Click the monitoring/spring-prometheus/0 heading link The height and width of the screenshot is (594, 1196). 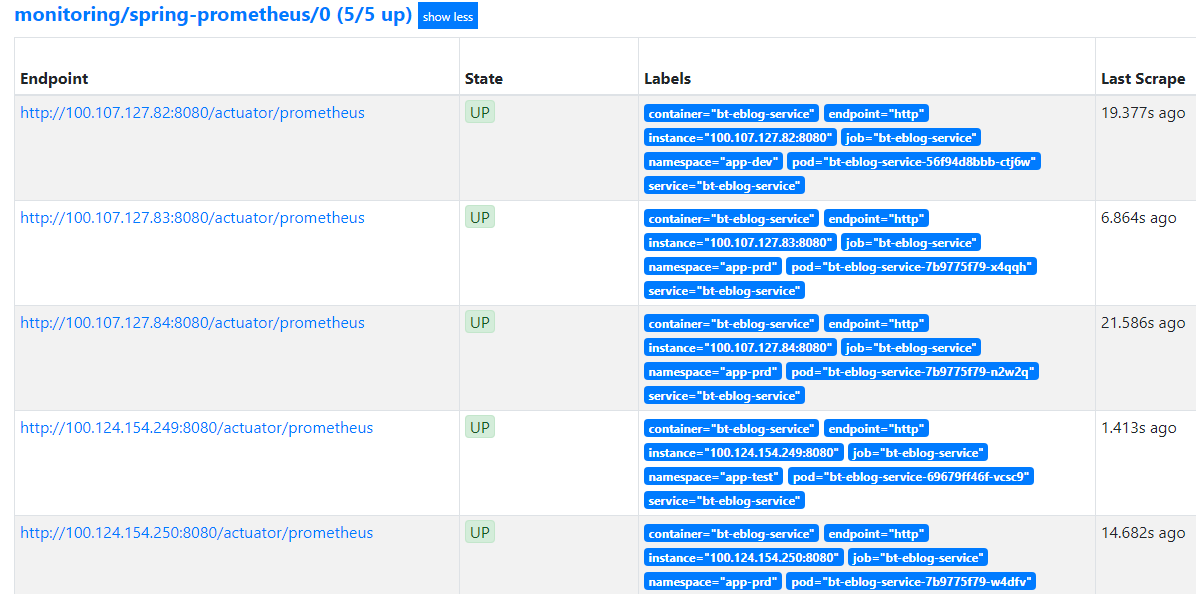(x=214, y=14)
